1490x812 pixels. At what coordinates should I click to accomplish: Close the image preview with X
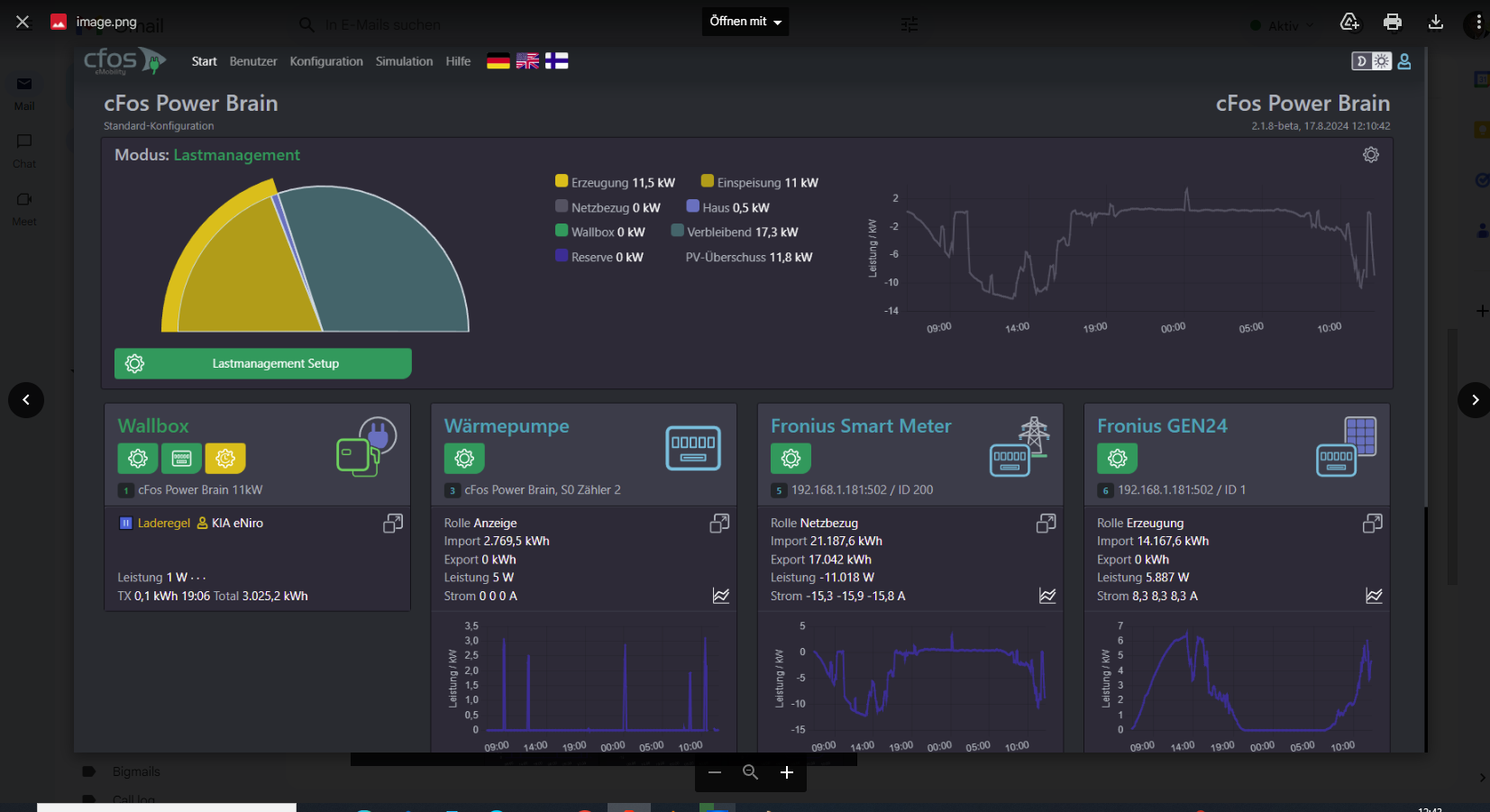click(x=23, y=22)
